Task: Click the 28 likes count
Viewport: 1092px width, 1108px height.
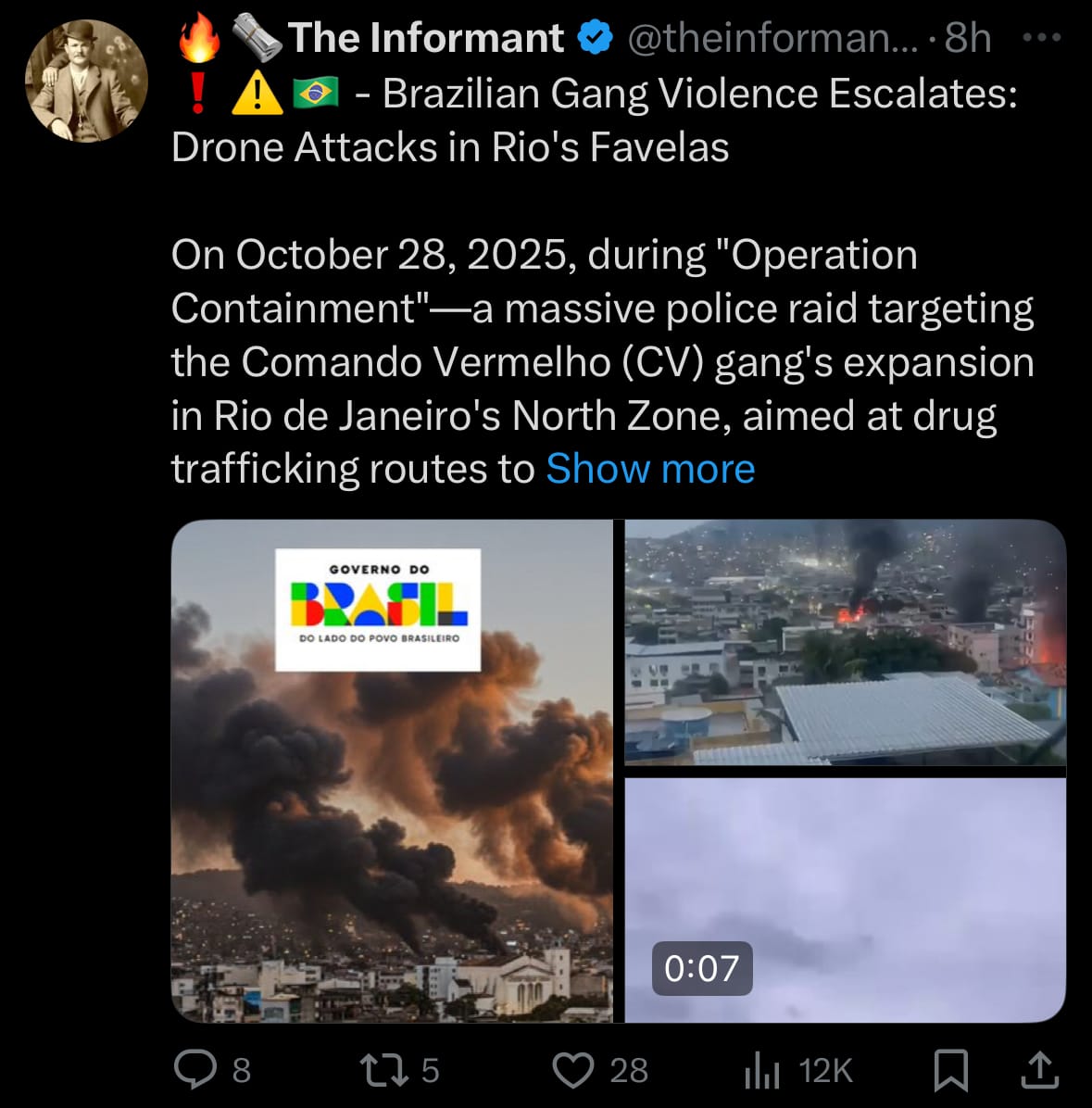Action: tap(629, 1070)
